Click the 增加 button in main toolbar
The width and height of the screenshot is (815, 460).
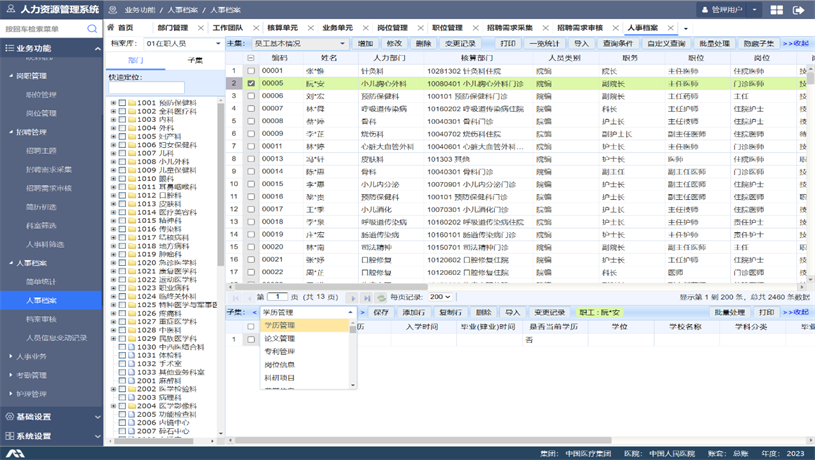(365, 44)
